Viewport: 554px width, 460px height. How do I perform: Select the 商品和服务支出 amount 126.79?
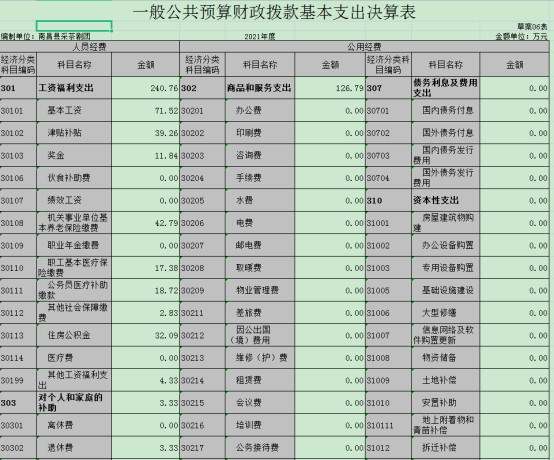330,88
